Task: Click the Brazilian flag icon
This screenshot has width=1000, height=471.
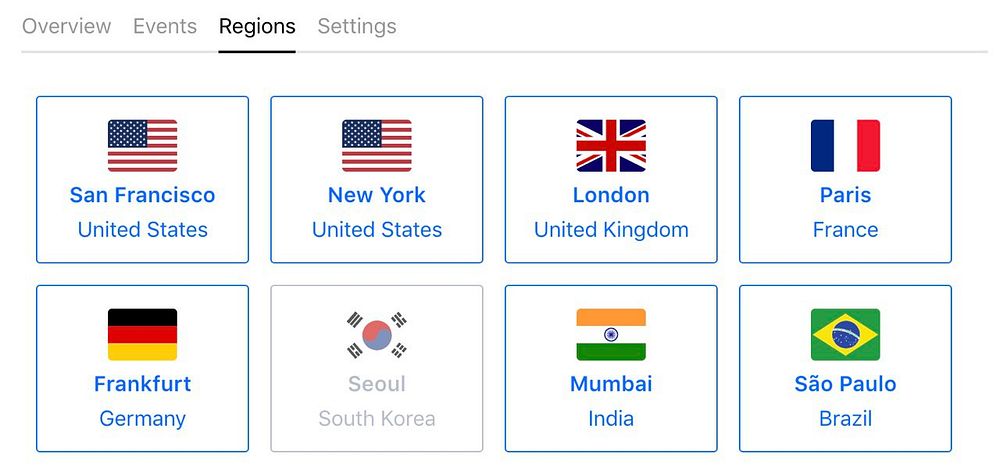Action: (x=845, y=334)
